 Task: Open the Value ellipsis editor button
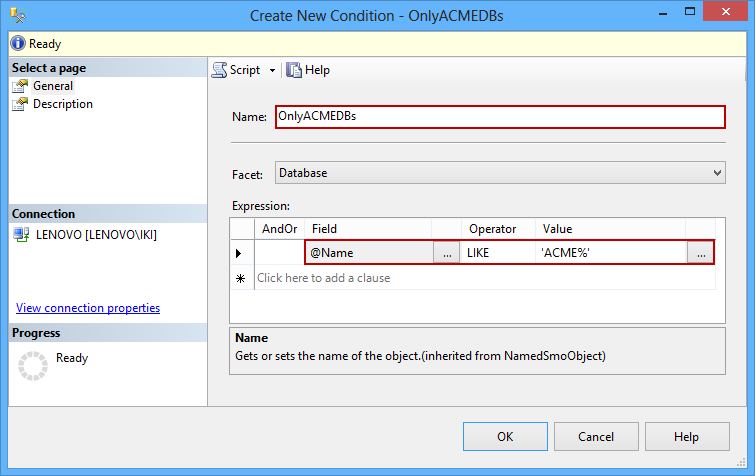(x=701, y=253)
